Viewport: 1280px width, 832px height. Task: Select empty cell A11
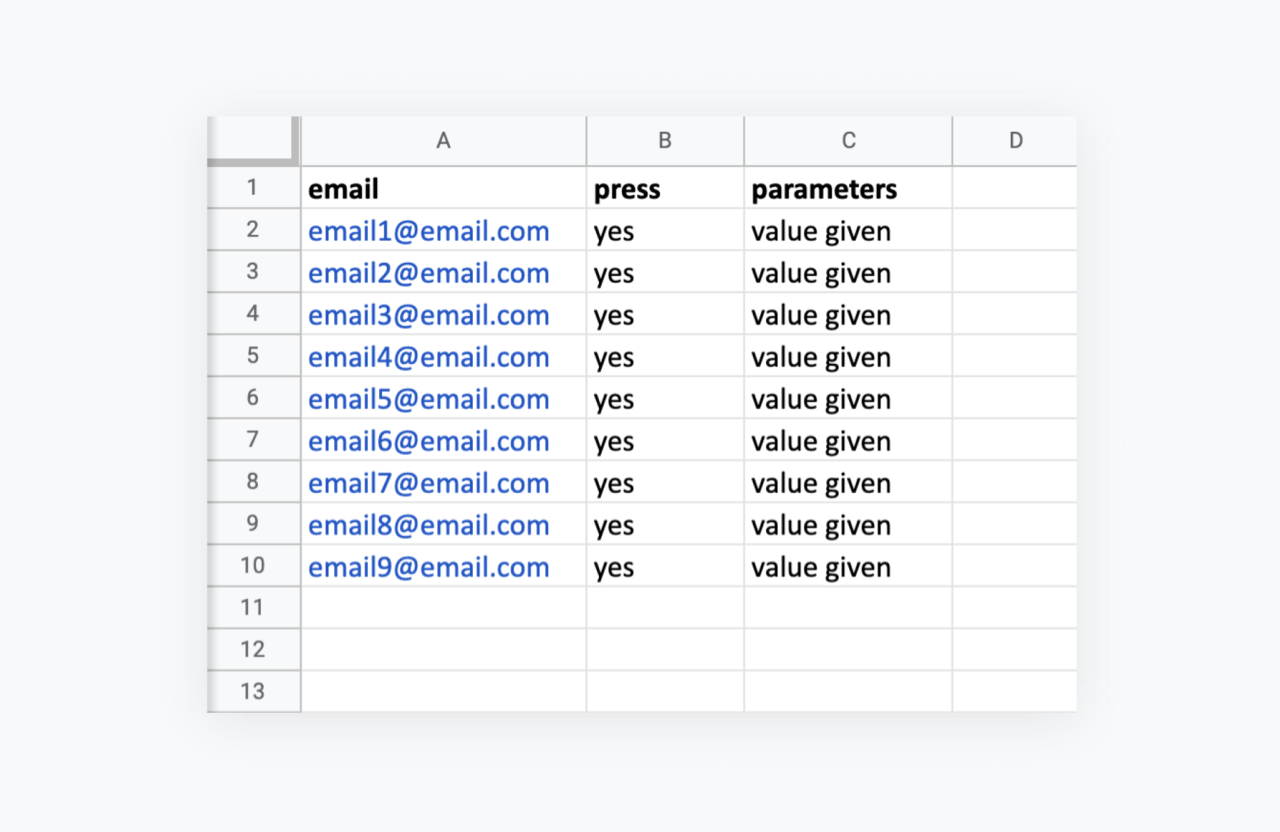pos(443,607)
